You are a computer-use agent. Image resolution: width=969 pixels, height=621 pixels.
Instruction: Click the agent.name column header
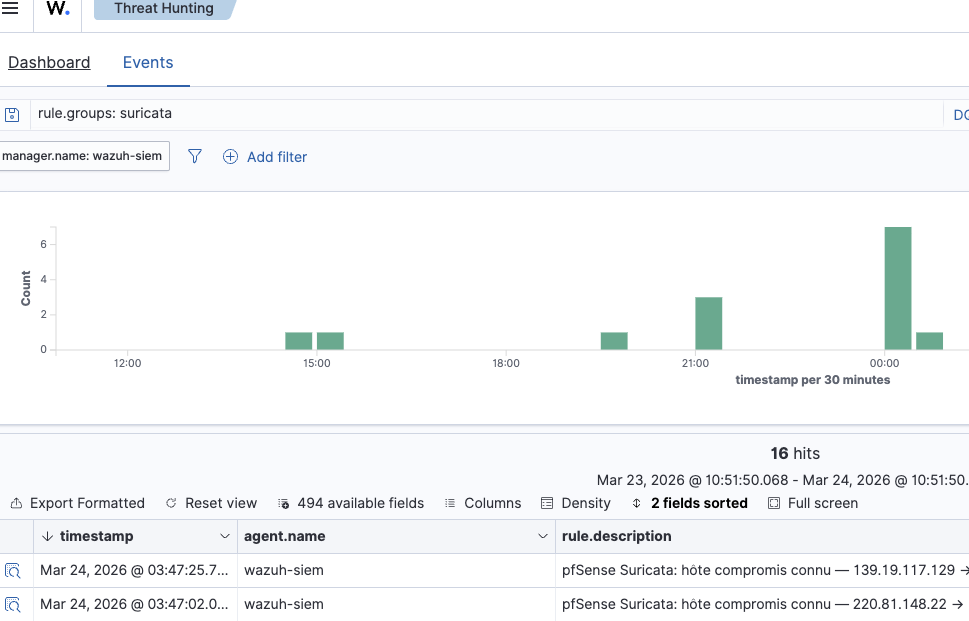396,536
